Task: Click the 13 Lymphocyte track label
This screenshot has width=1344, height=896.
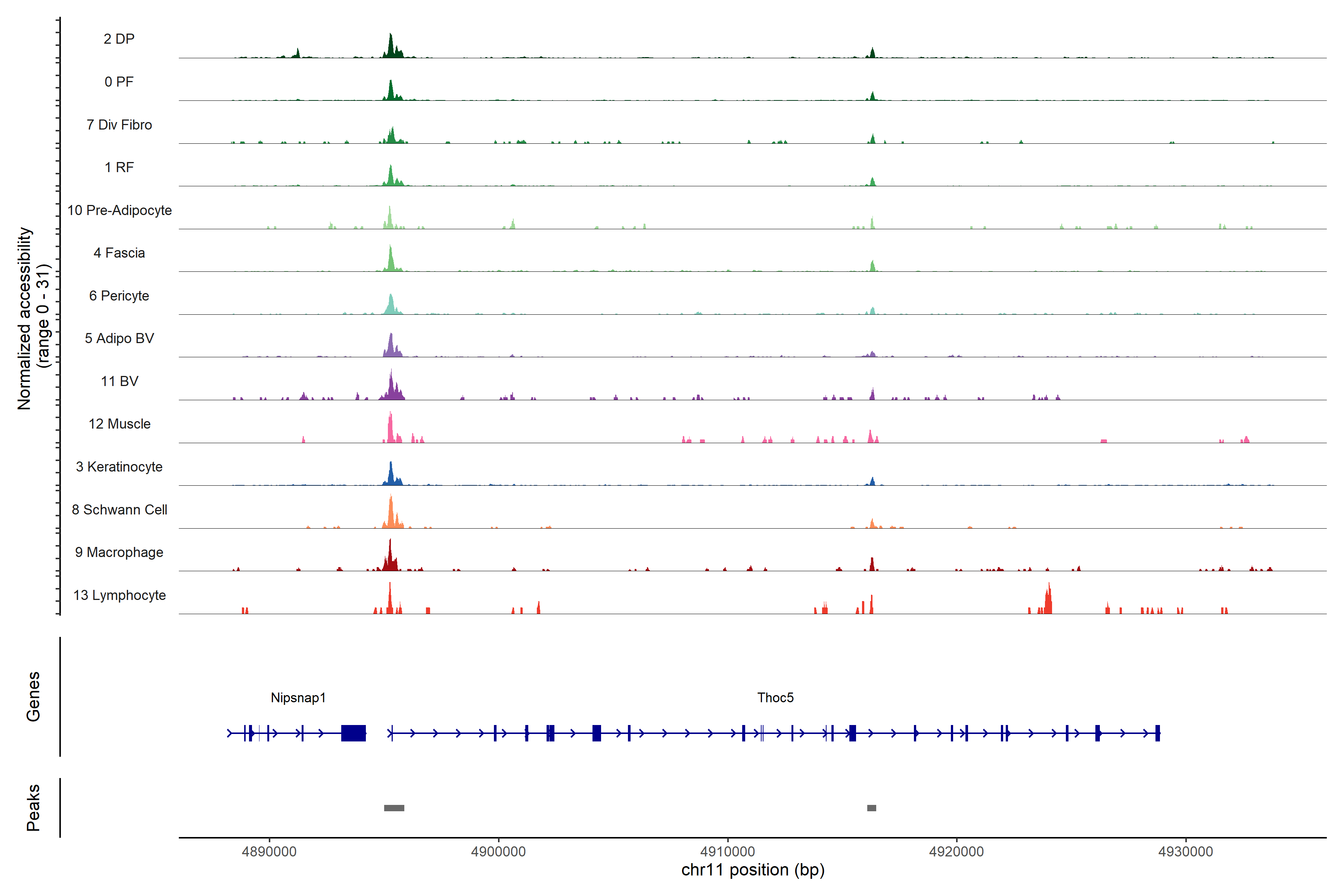Action: (x=119, y=595)
